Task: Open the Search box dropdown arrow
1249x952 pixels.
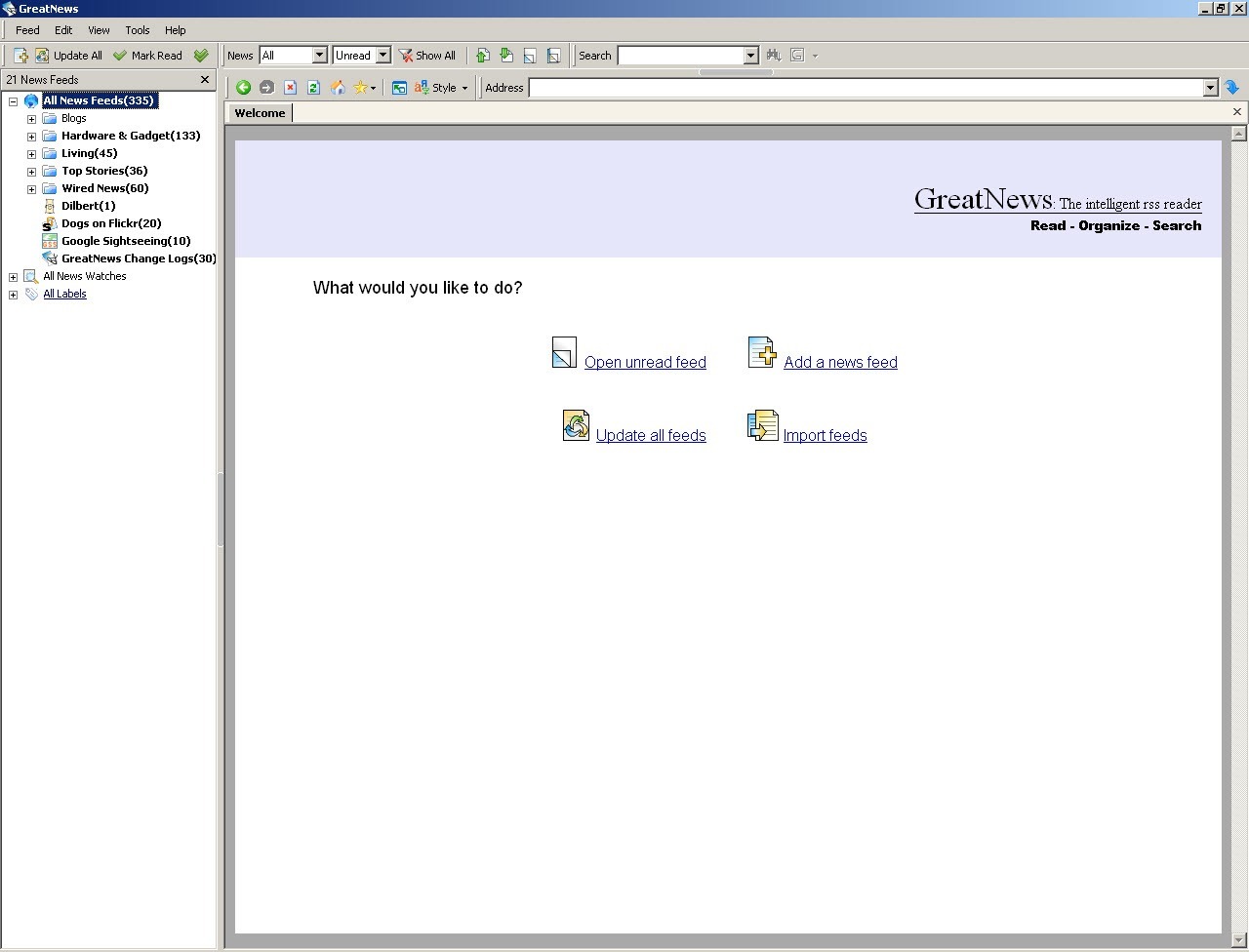Action: tap(751, 56)
